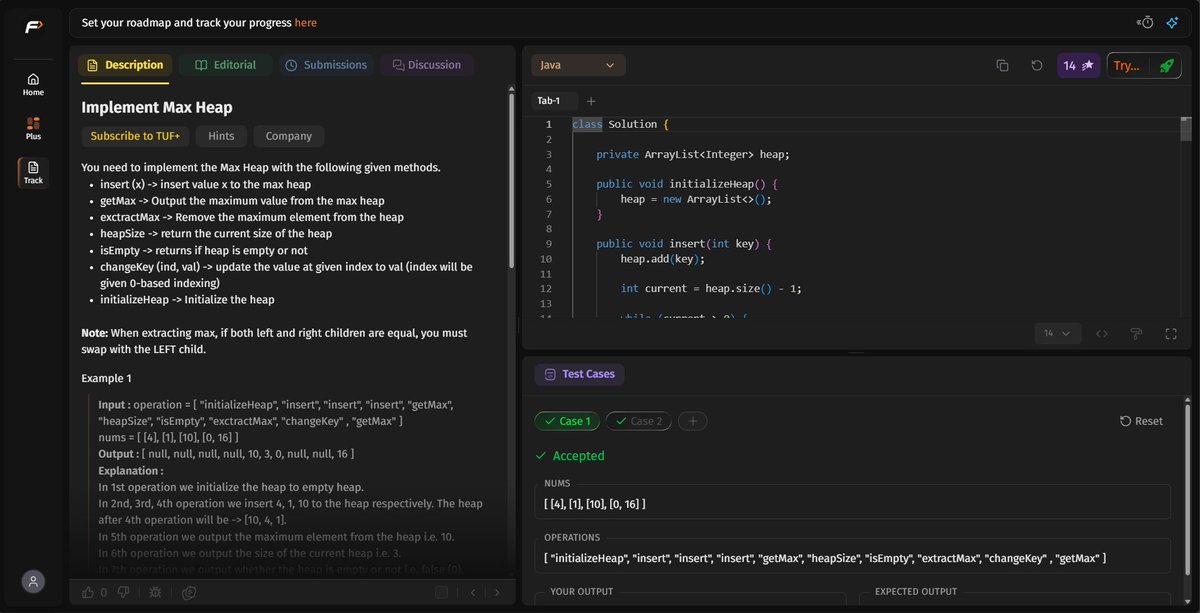Click the description panel scrollbar
The width and height of the screenshot is (1200, 613).
[x=511, y=180]
